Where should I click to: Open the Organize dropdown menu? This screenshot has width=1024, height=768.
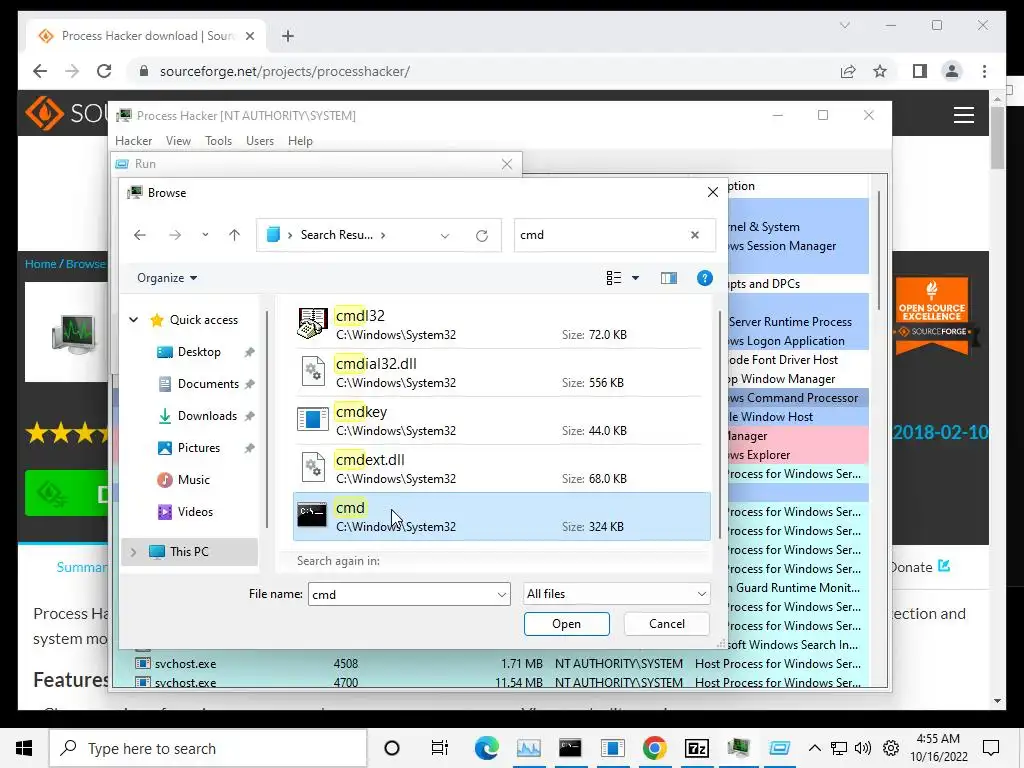tap(167, 278)
